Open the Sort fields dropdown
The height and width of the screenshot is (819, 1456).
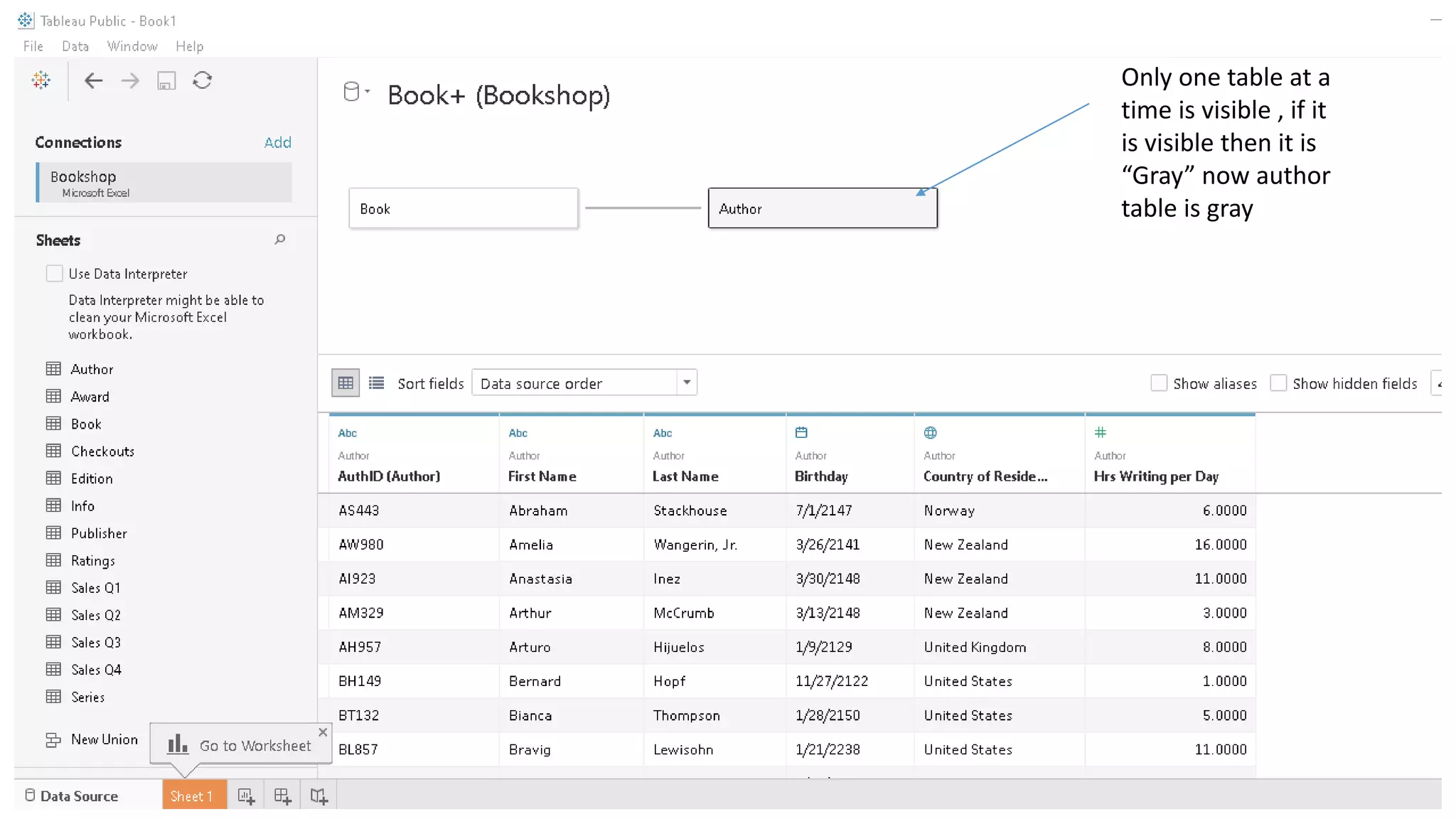point(584,384)
